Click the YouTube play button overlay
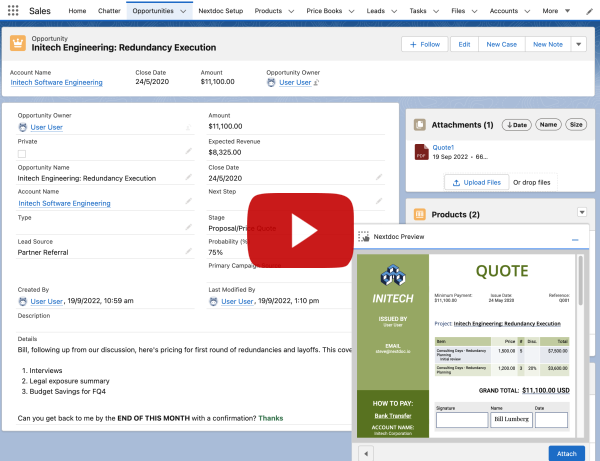 (300, 229)
